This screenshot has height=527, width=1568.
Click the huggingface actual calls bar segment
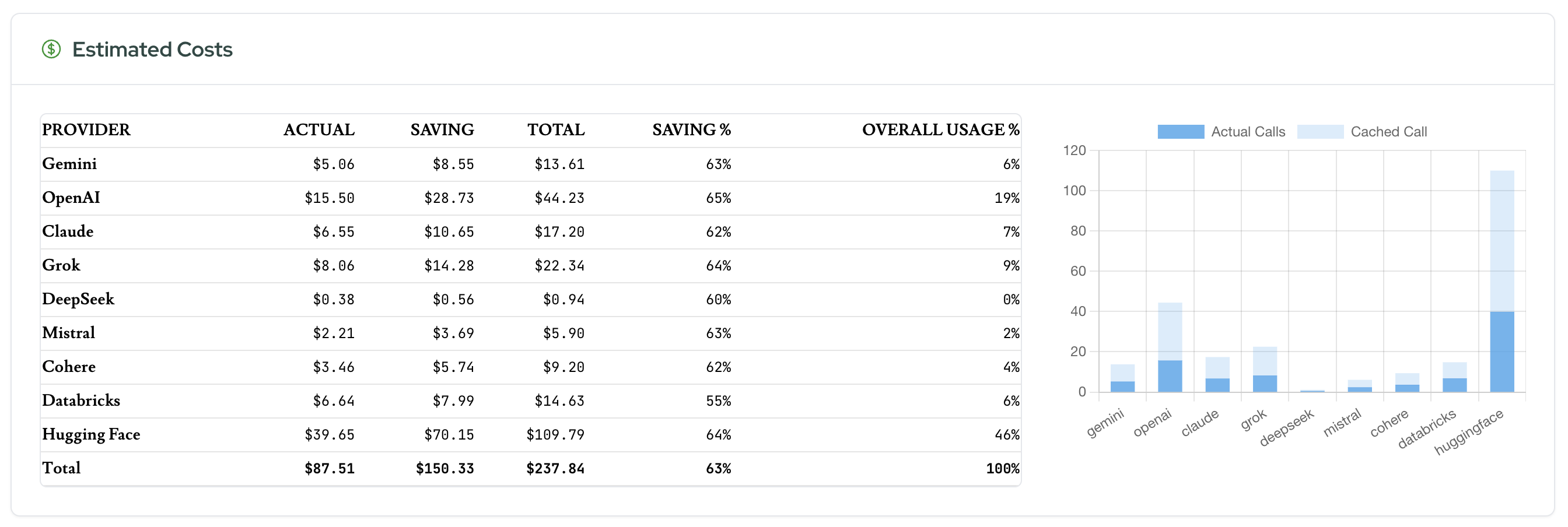(x=1501, y=352)
